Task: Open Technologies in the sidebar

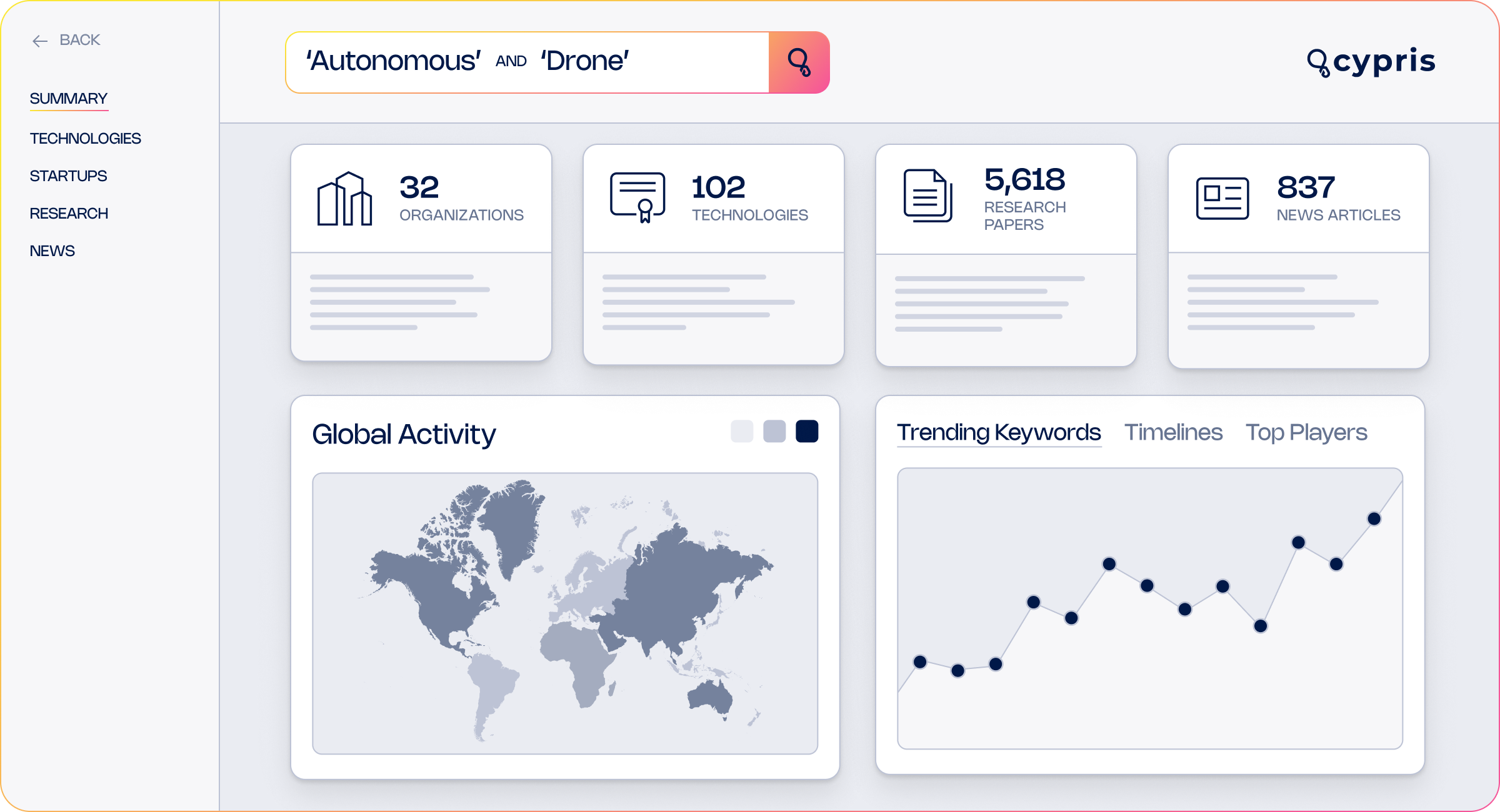Action: [x=86, y=139]
